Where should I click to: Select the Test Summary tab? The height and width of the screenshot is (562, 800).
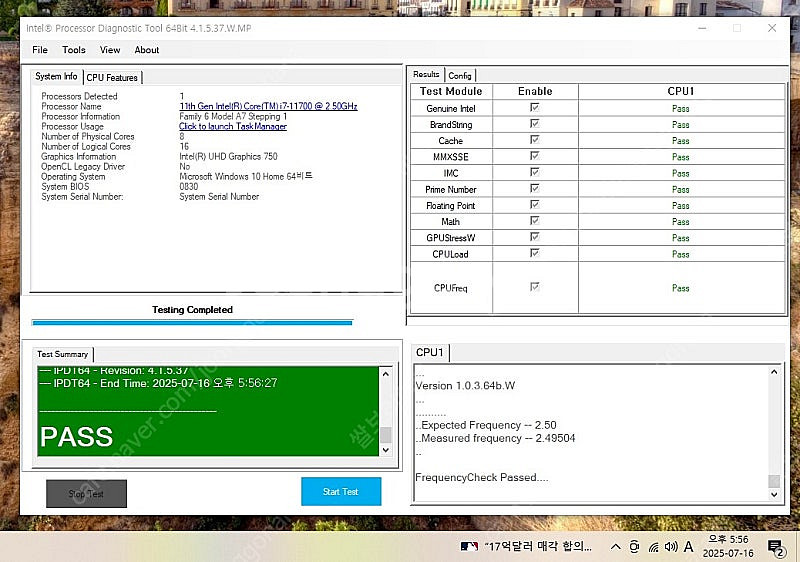(62, 354)
